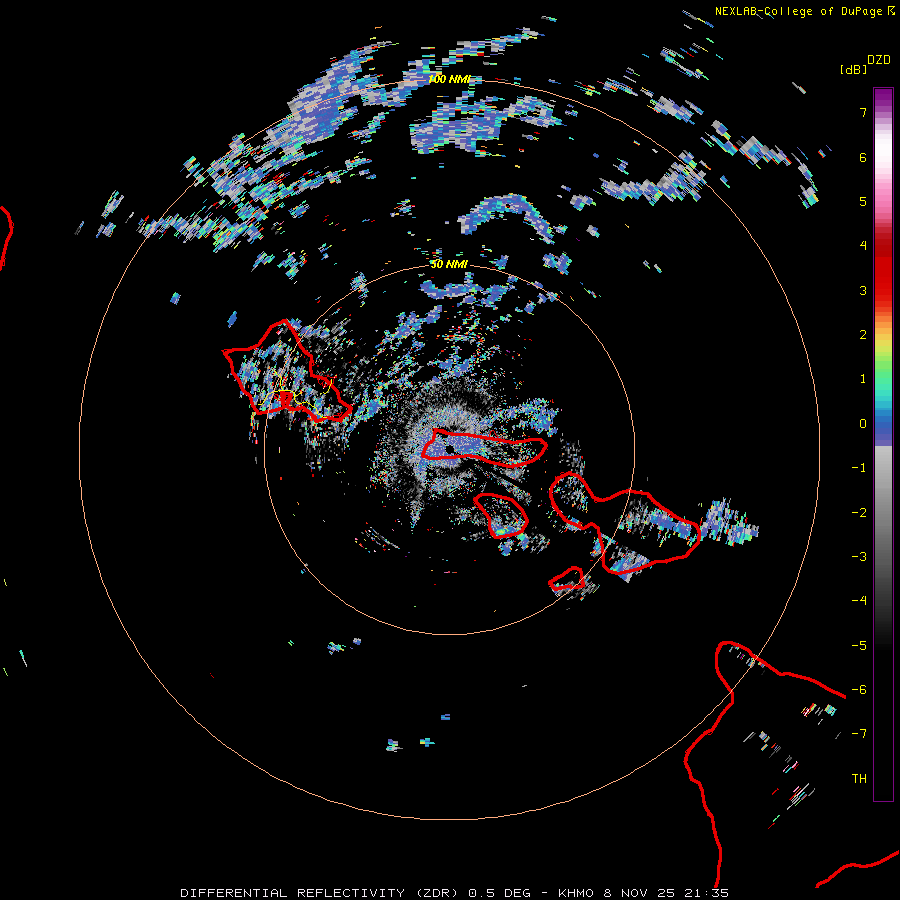Screen dimensions: 900x900
Task: Click the -4 value on the color scale
Action: click(x=859, y=600)
